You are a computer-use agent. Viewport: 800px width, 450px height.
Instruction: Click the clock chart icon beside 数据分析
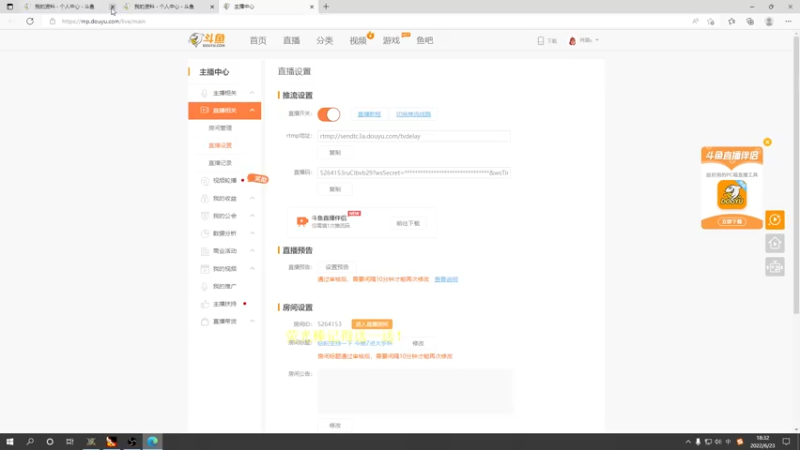(205, 233)
